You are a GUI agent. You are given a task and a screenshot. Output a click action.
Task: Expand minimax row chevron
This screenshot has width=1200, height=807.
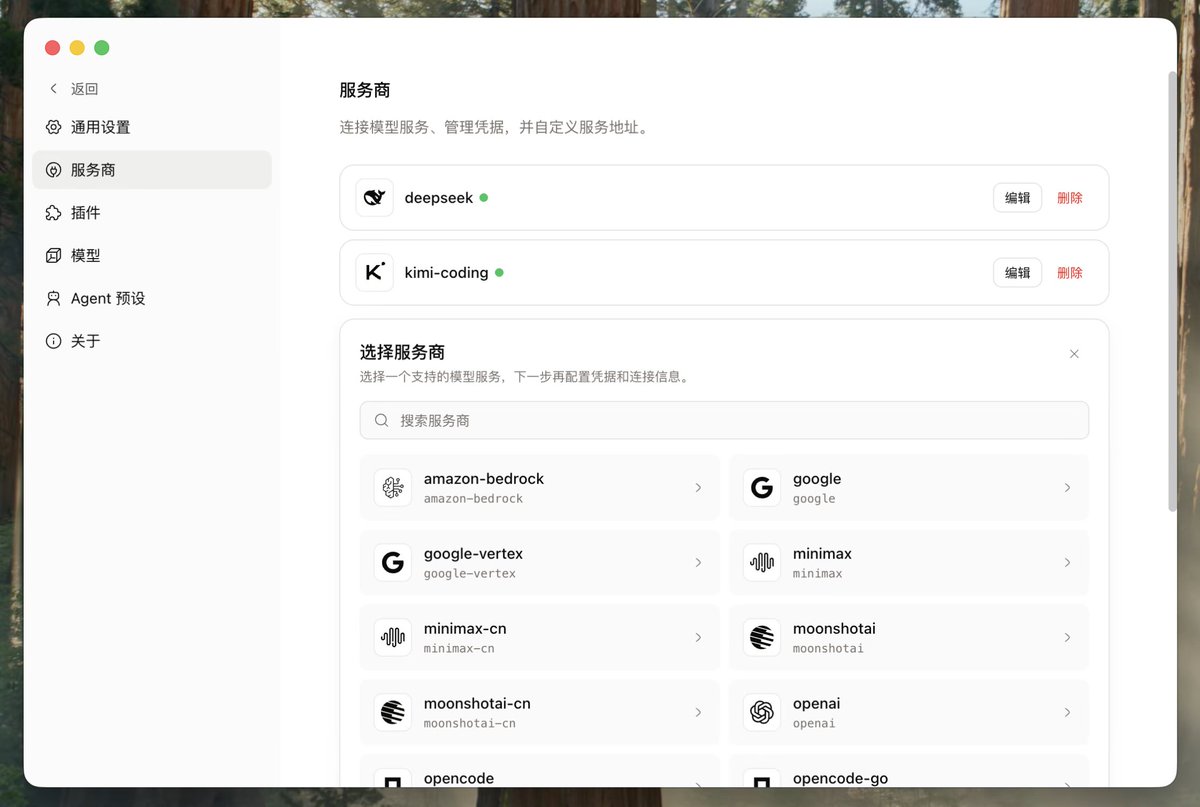[1067, 563]
